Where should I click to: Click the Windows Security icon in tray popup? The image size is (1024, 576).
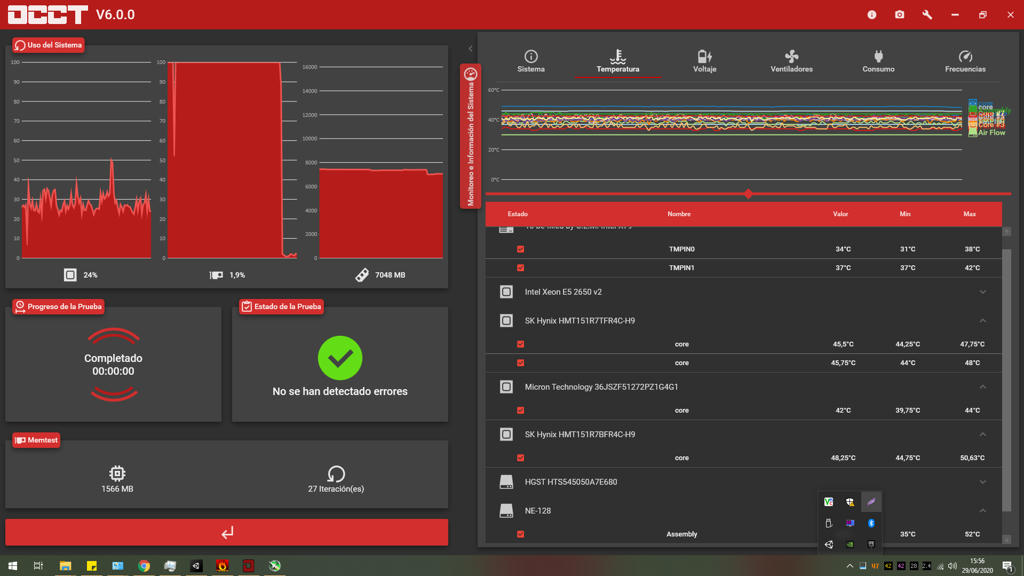(x=850, y=502)
